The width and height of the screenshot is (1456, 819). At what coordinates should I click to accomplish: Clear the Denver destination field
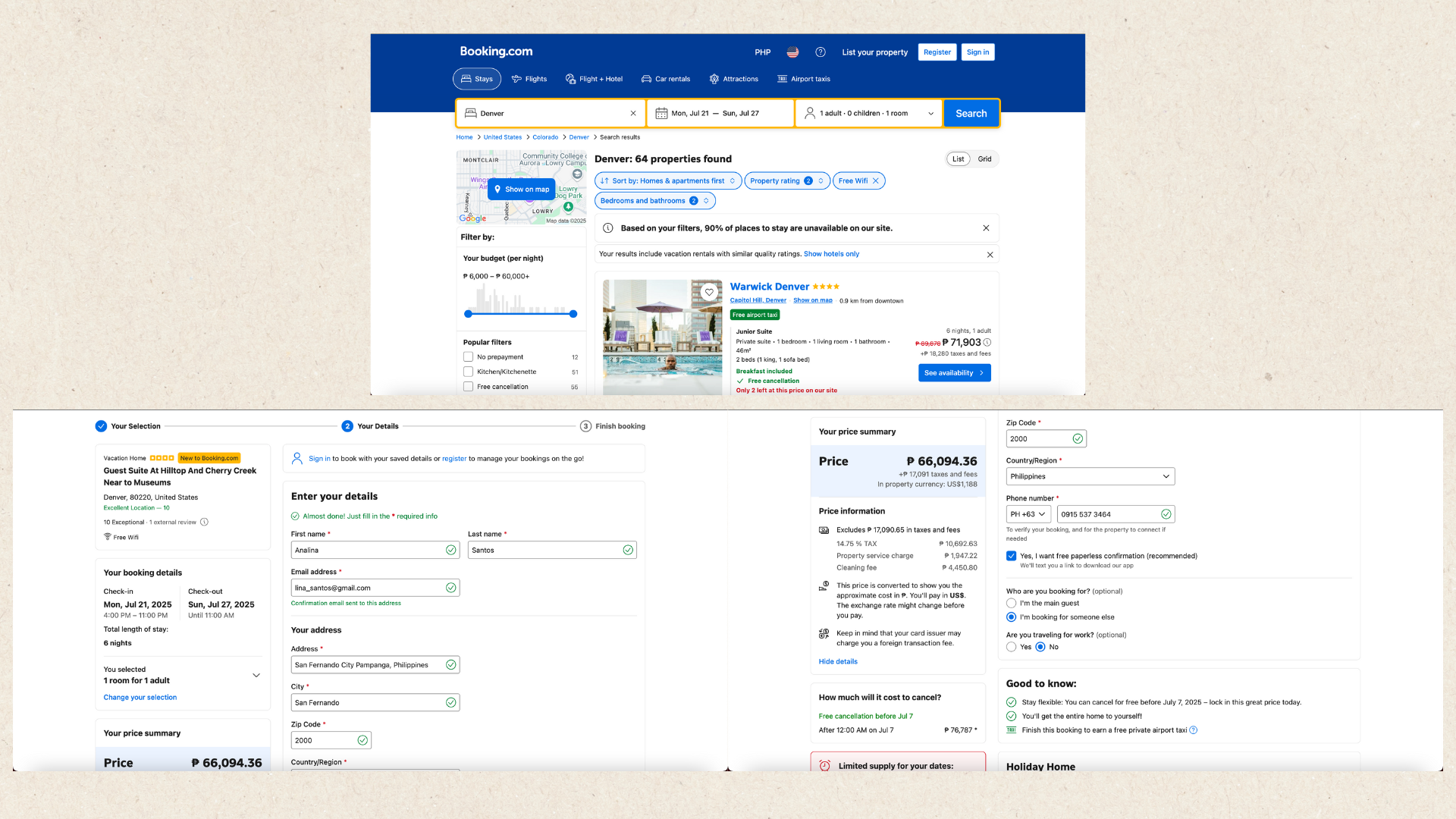tap(633, 113)
